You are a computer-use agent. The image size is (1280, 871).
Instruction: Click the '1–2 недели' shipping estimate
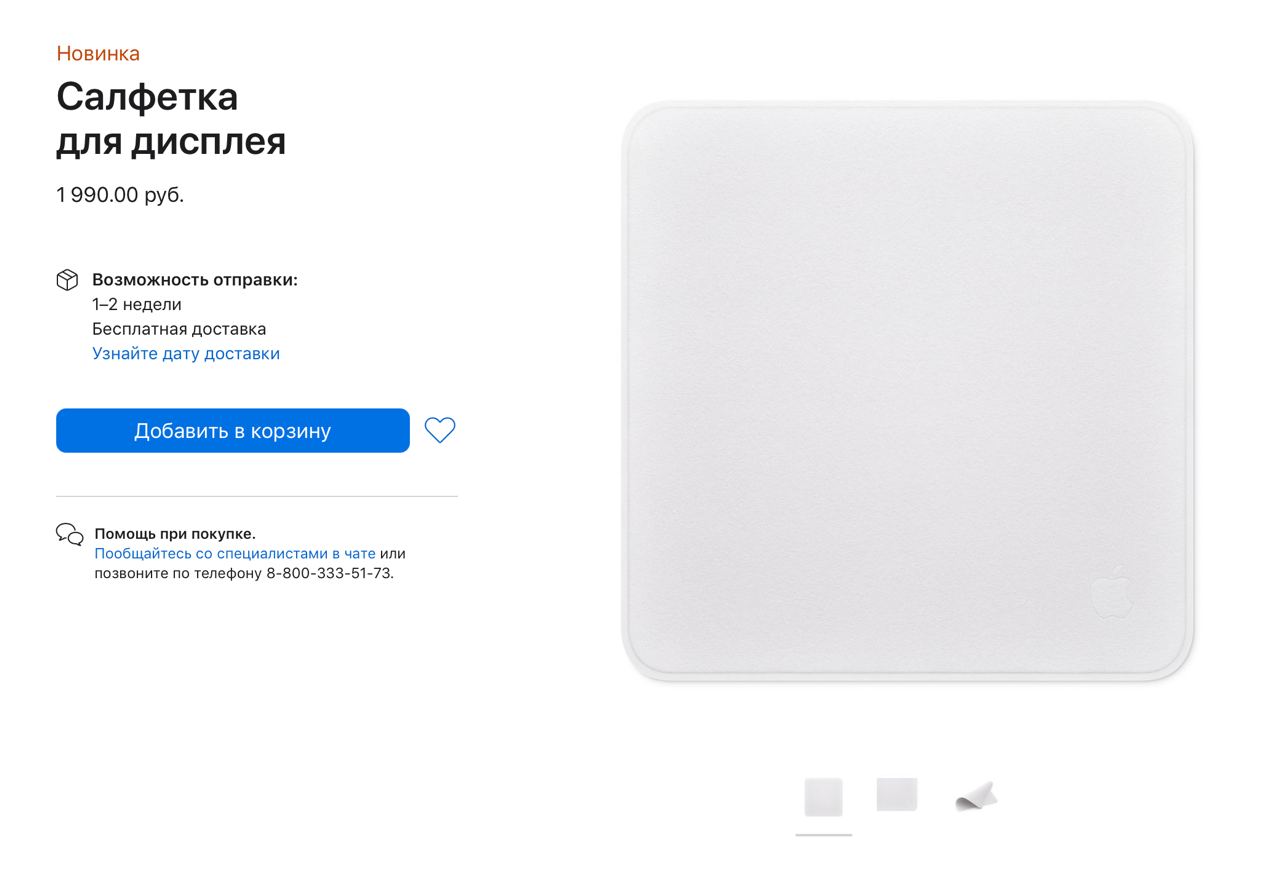point(137,304)
